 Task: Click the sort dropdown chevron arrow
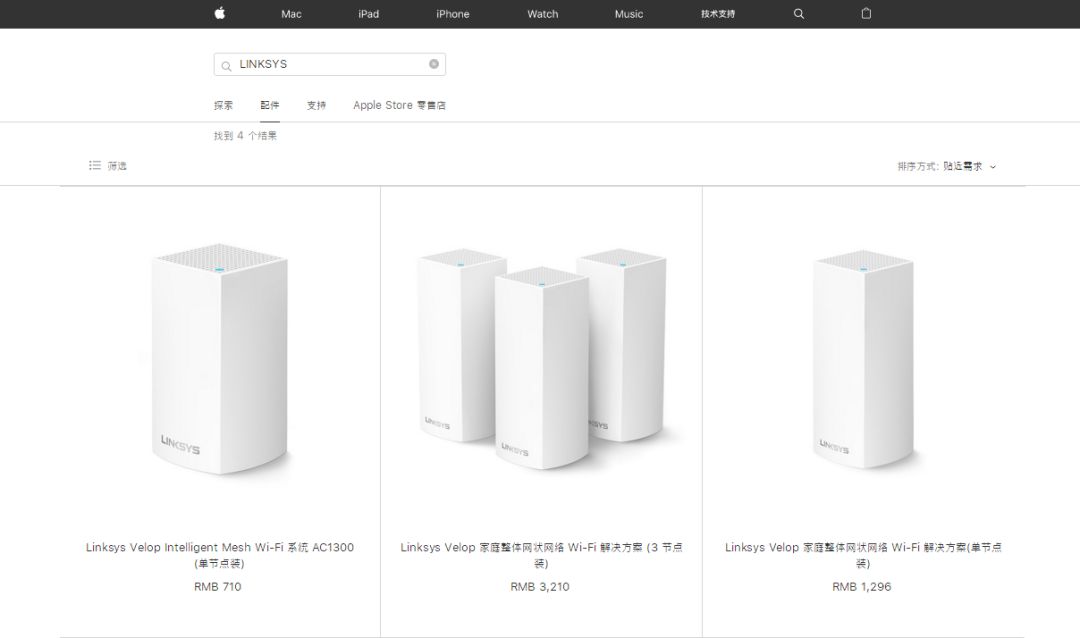993,167
